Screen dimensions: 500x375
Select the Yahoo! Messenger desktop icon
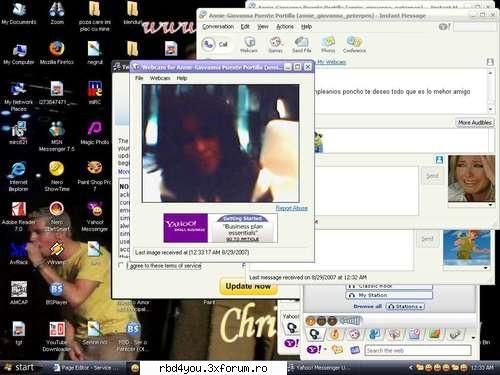[95, 217]
